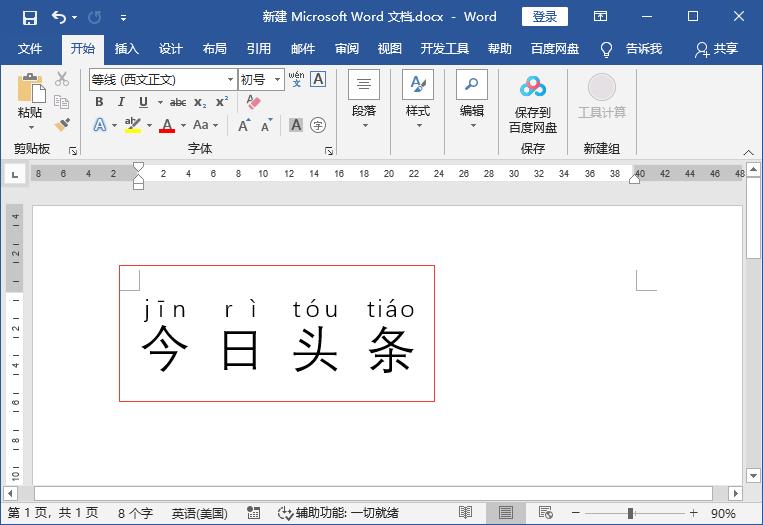
Task: Open the 百度网盘 tab
Action: click(555, 49)
